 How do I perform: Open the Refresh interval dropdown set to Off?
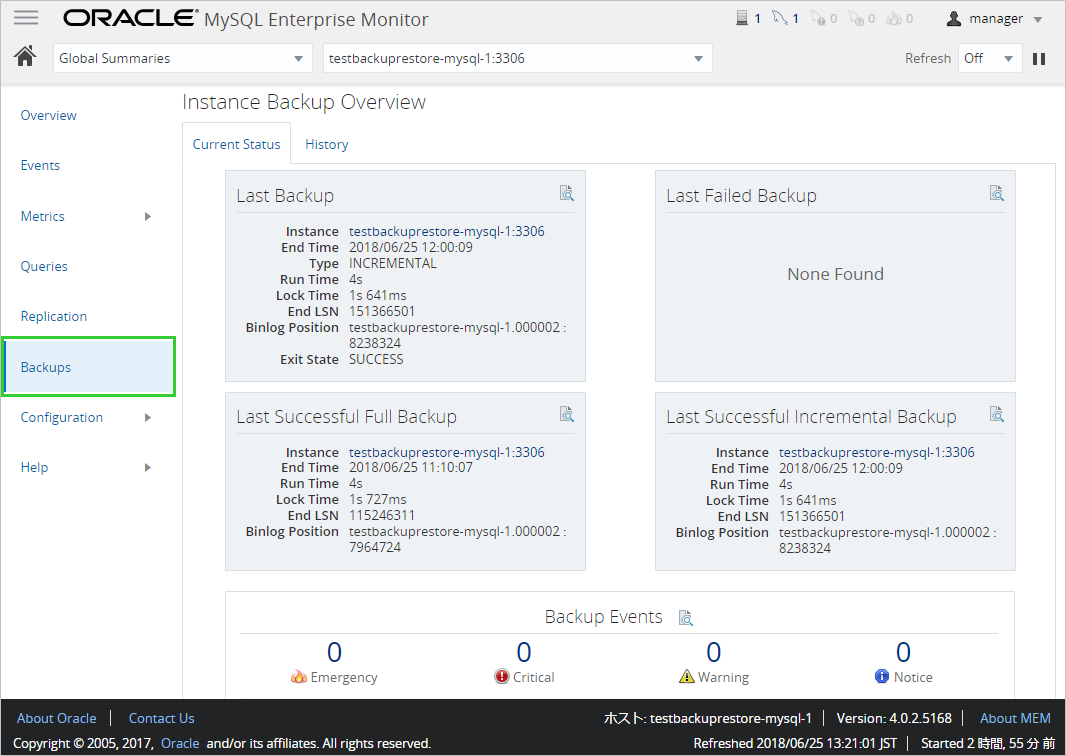click(x=990, y=58)
